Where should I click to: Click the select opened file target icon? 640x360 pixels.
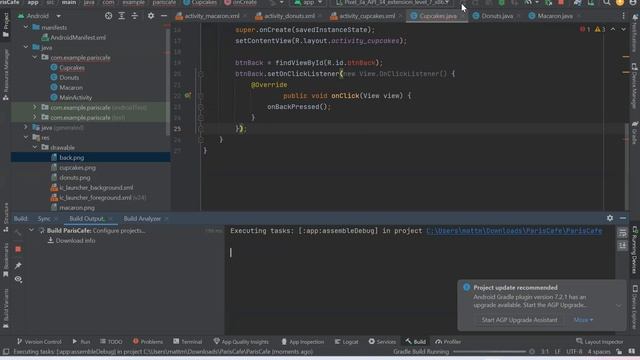click(109, 16)
